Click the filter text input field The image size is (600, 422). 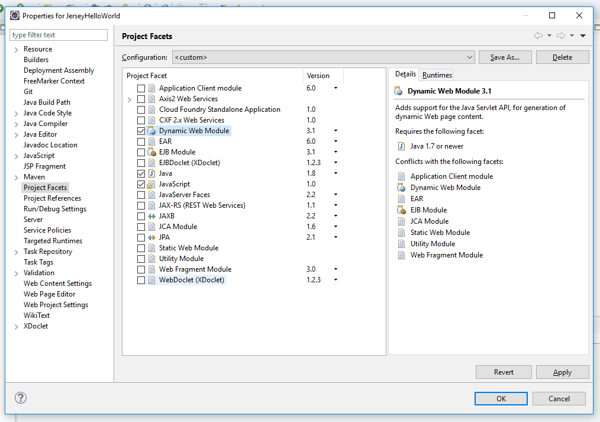coord(59,35)
